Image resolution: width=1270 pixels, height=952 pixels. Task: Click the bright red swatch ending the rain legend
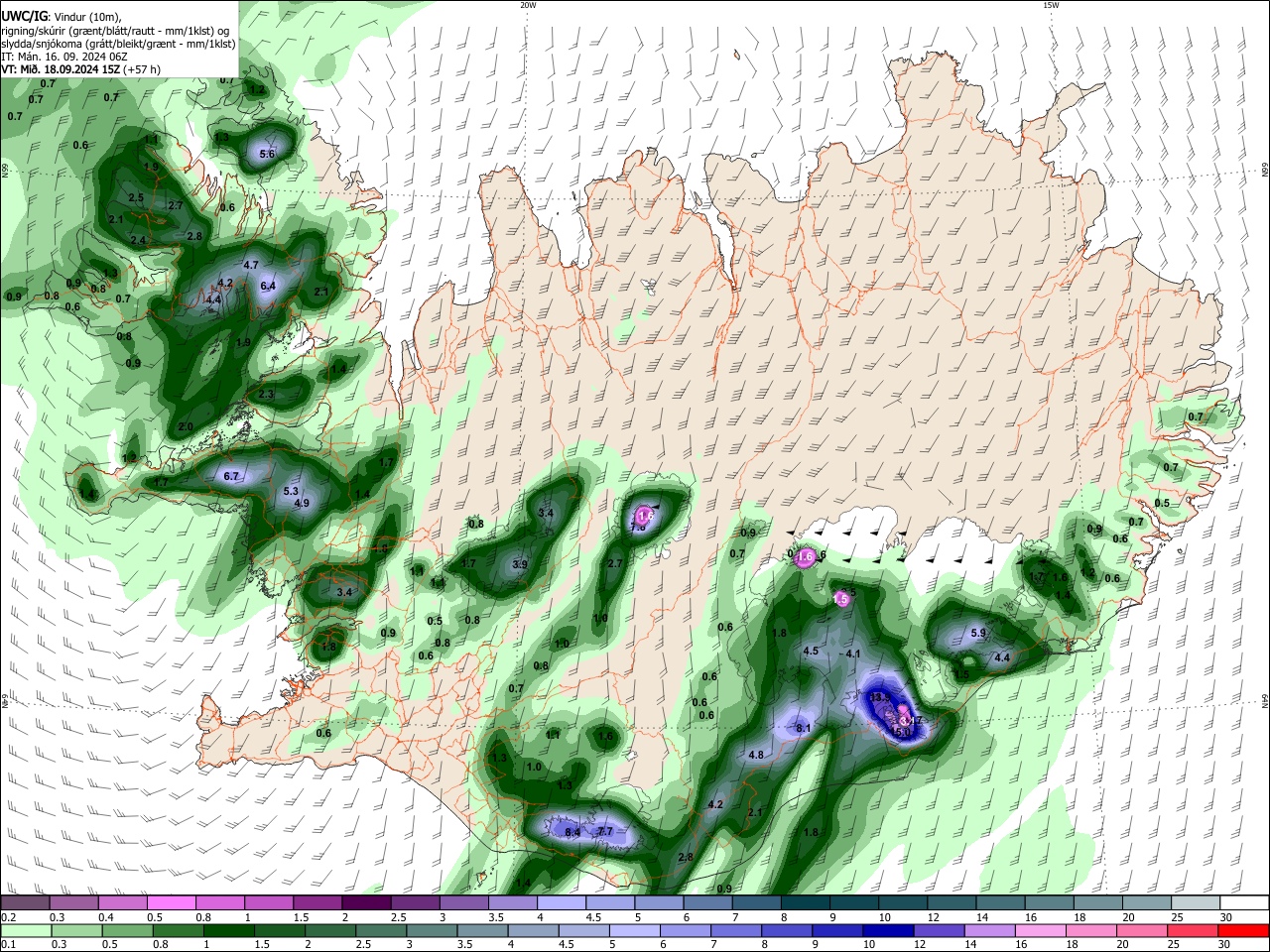(1244, 931)
